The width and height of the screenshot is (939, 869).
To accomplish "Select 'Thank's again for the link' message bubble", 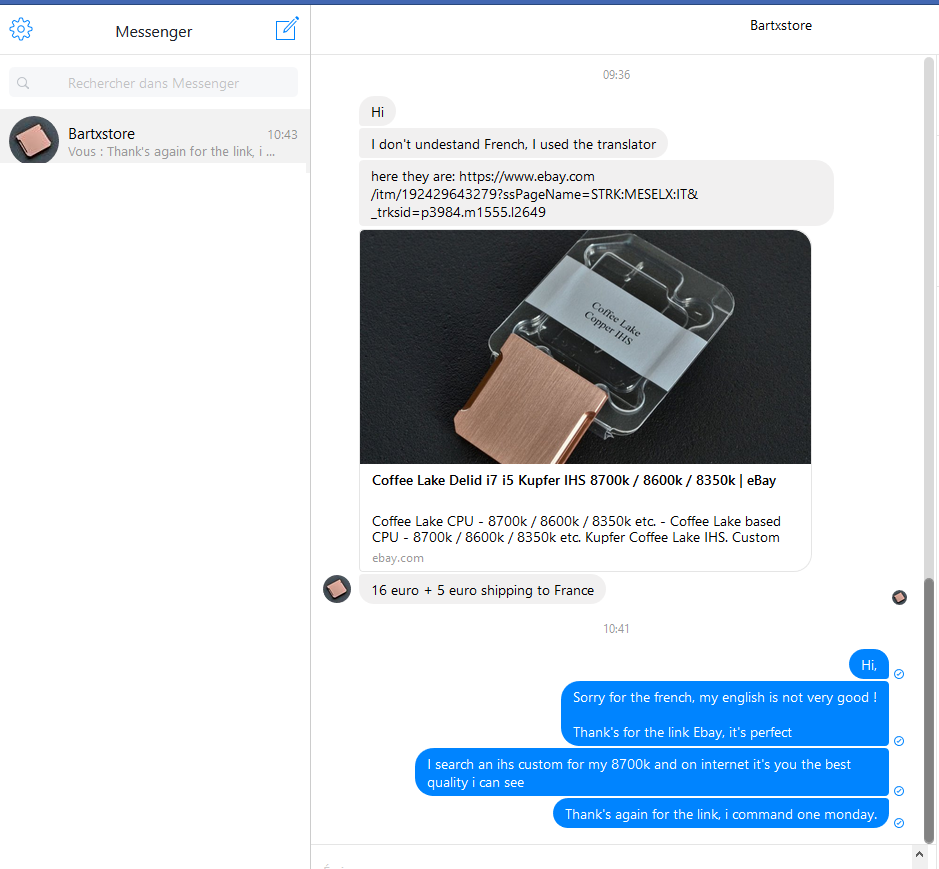I will [x=720, y=813].
